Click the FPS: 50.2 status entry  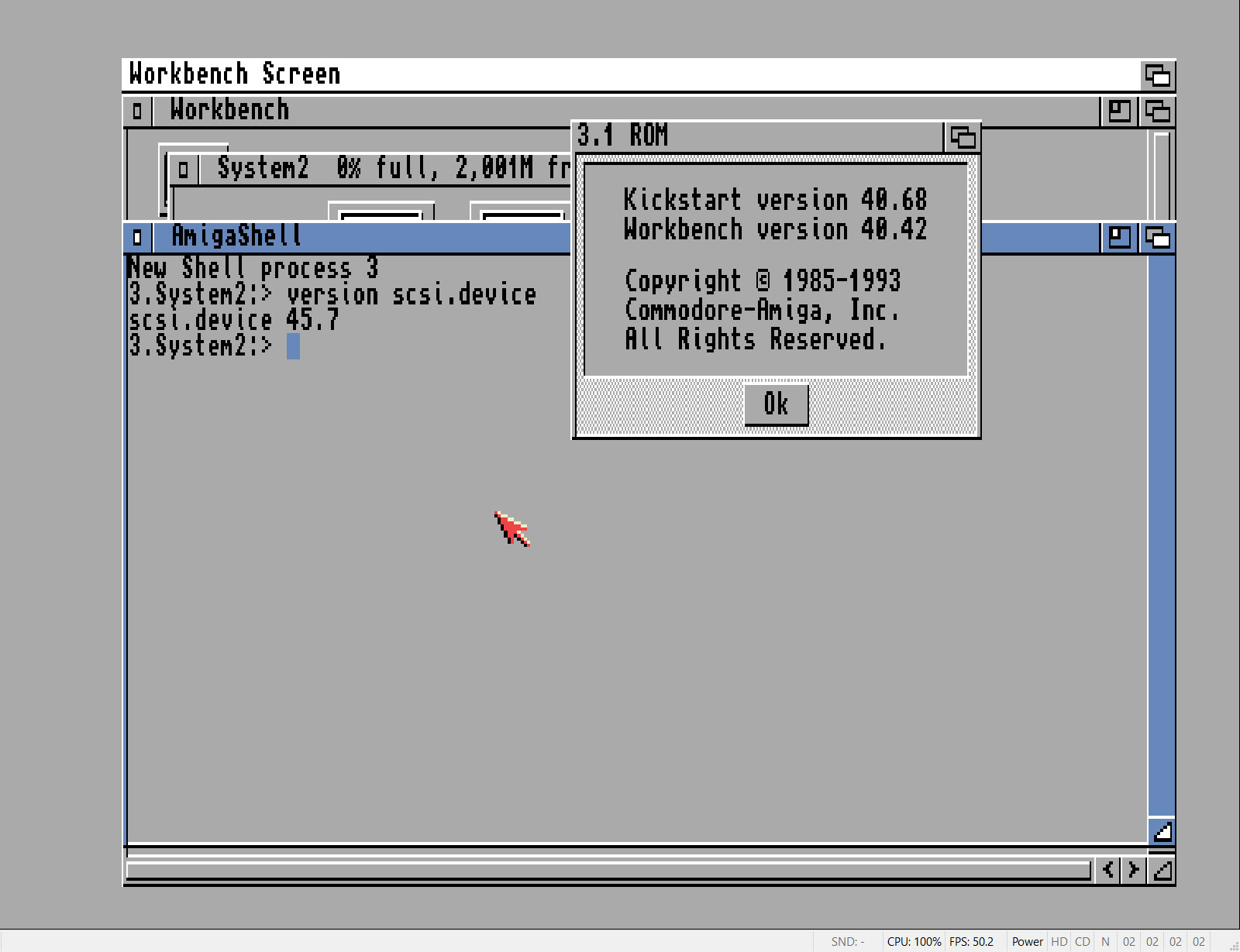tap(971, 942)
